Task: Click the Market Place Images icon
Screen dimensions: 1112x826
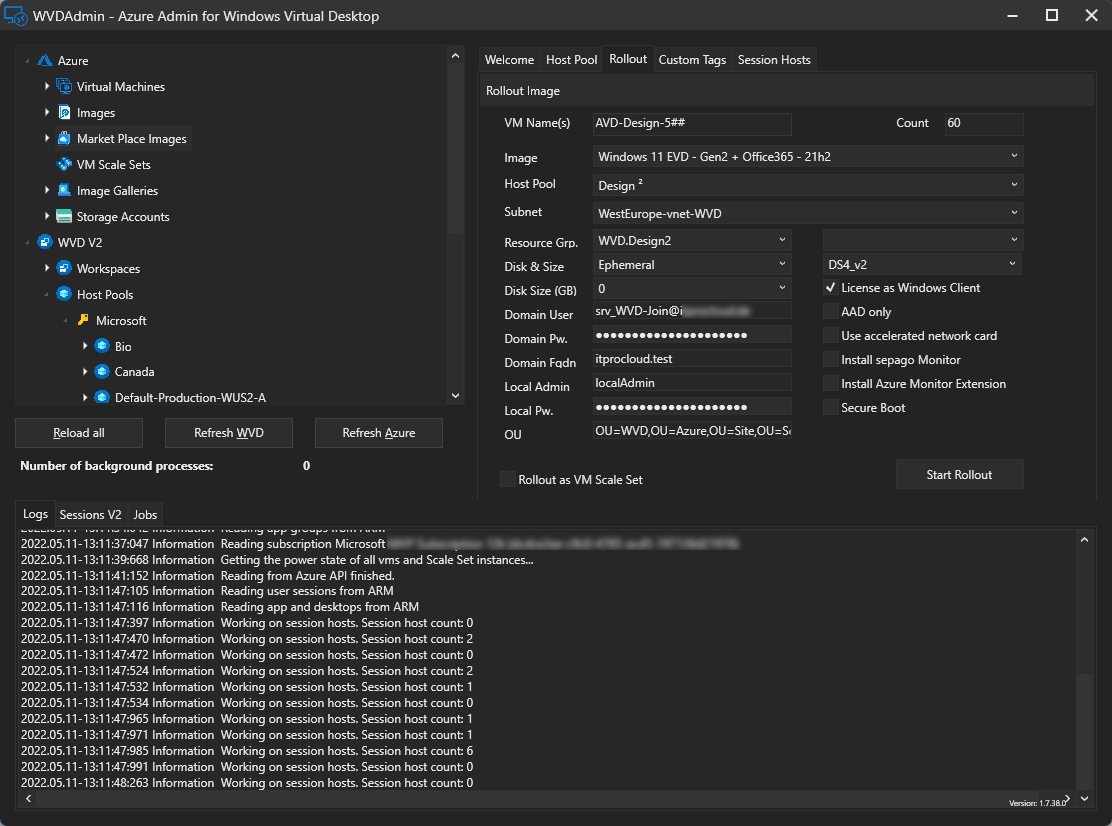Action: 64,138
